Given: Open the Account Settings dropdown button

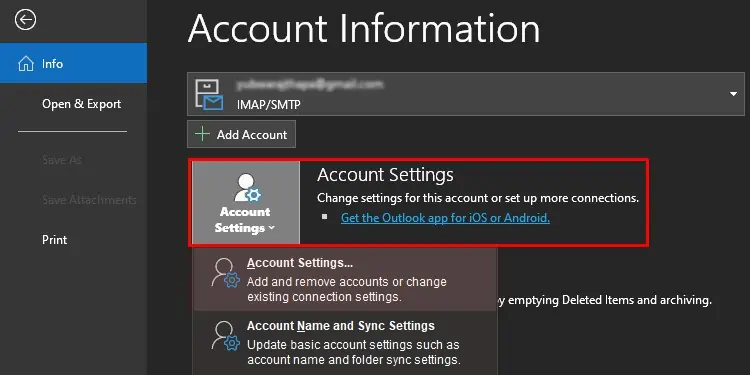Looking at the screenshot, I should [x=245, y=203].
